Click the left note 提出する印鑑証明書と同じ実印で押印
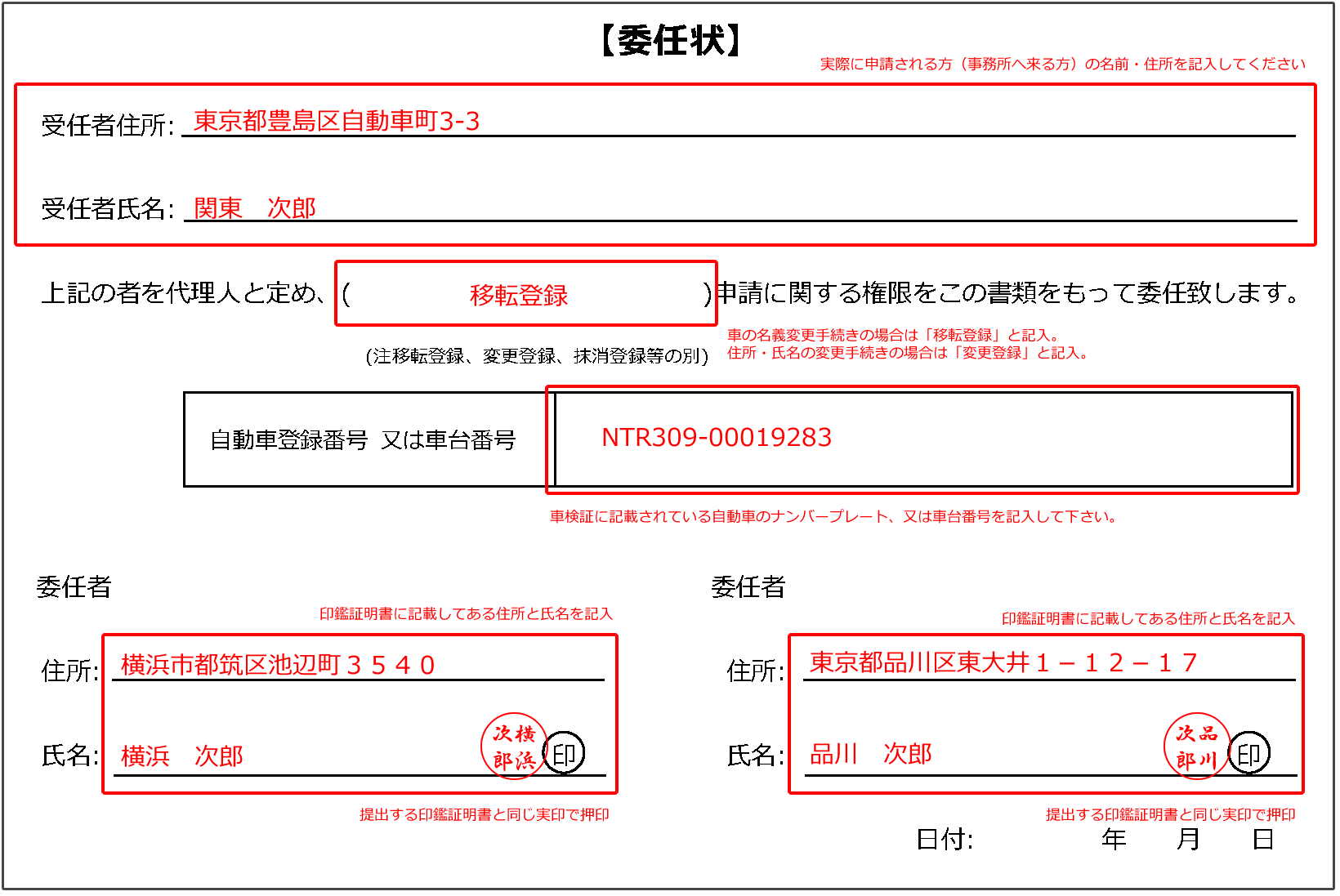Viewport: 1340px width, 896px height. (x=485, y=814)
